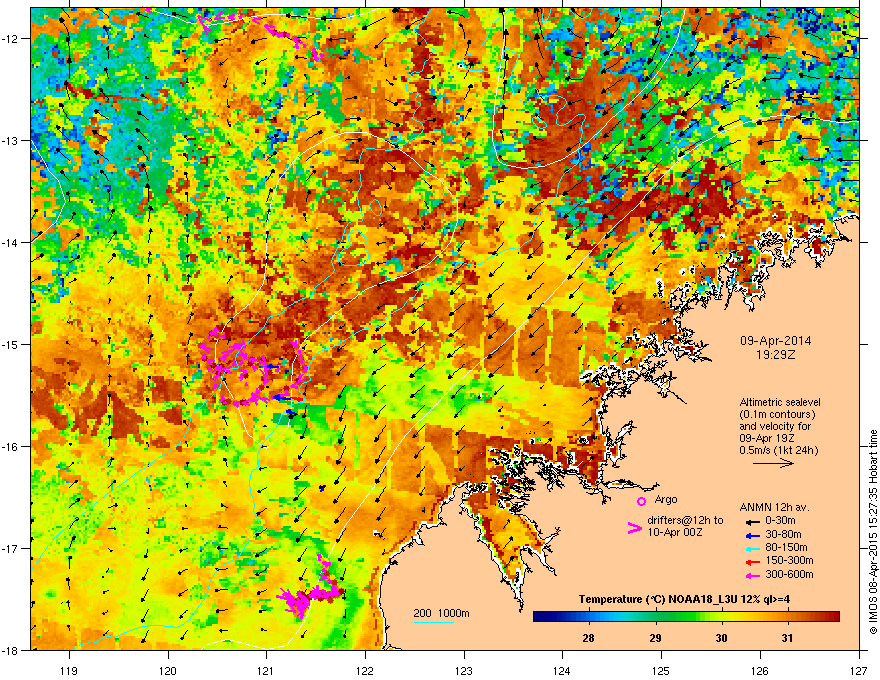The width and height of the screenshot is (880, 680).
Task: Click latitude axis label '-13'
Action: [x=10, y=141]
